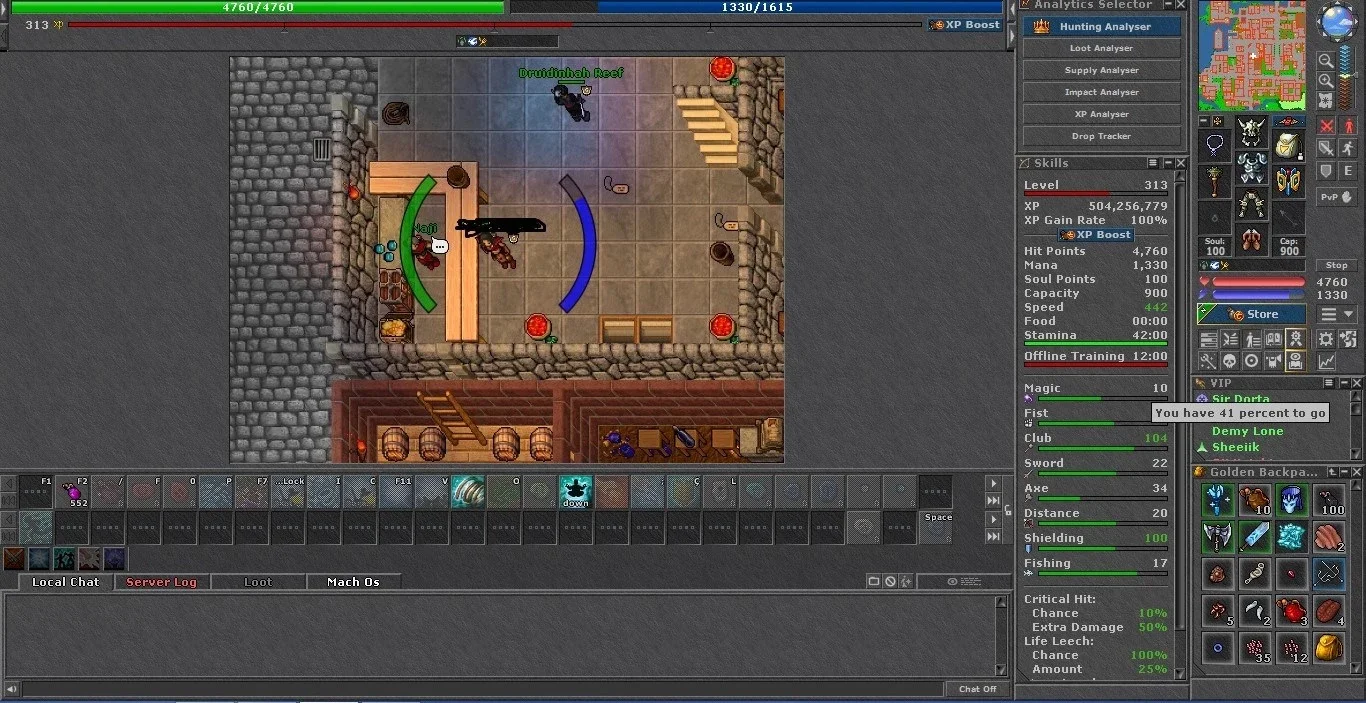
Task: Select the legs equipment slot
Action: click(1251, 203)
